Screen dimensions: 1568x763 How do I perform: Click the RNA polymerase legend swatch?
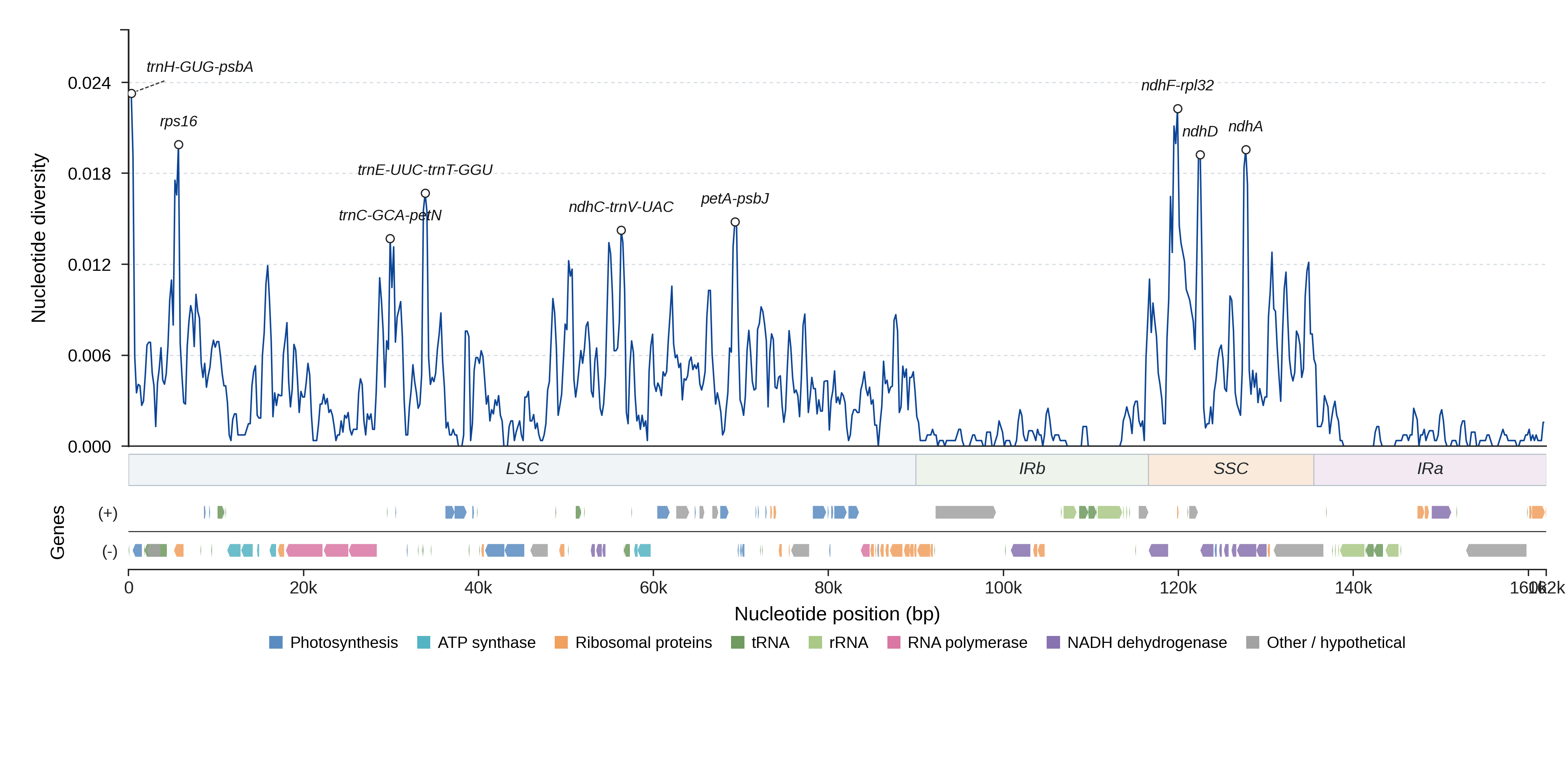coord(894,642)
